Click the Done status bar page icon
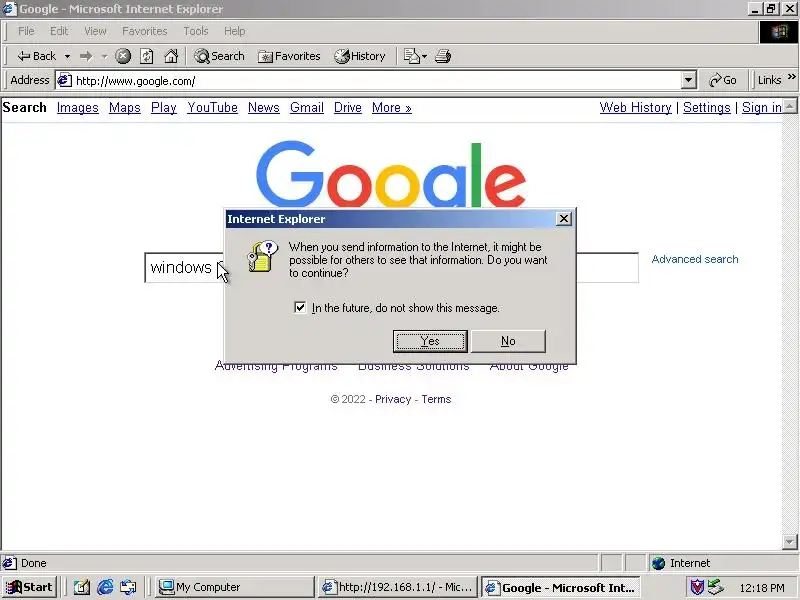The height and width of the screenshot is (600, 800). click(9, 563)
